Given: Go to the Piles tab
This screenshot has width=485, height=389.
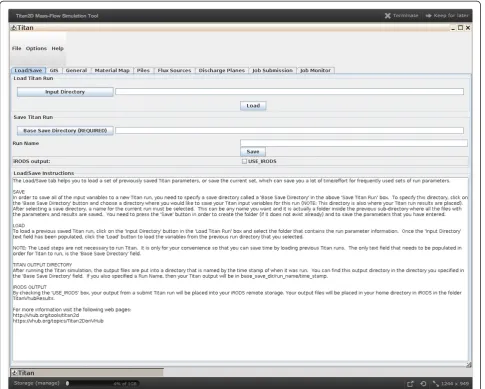Looking at the screenshot, I should click(x=143, y=70).
